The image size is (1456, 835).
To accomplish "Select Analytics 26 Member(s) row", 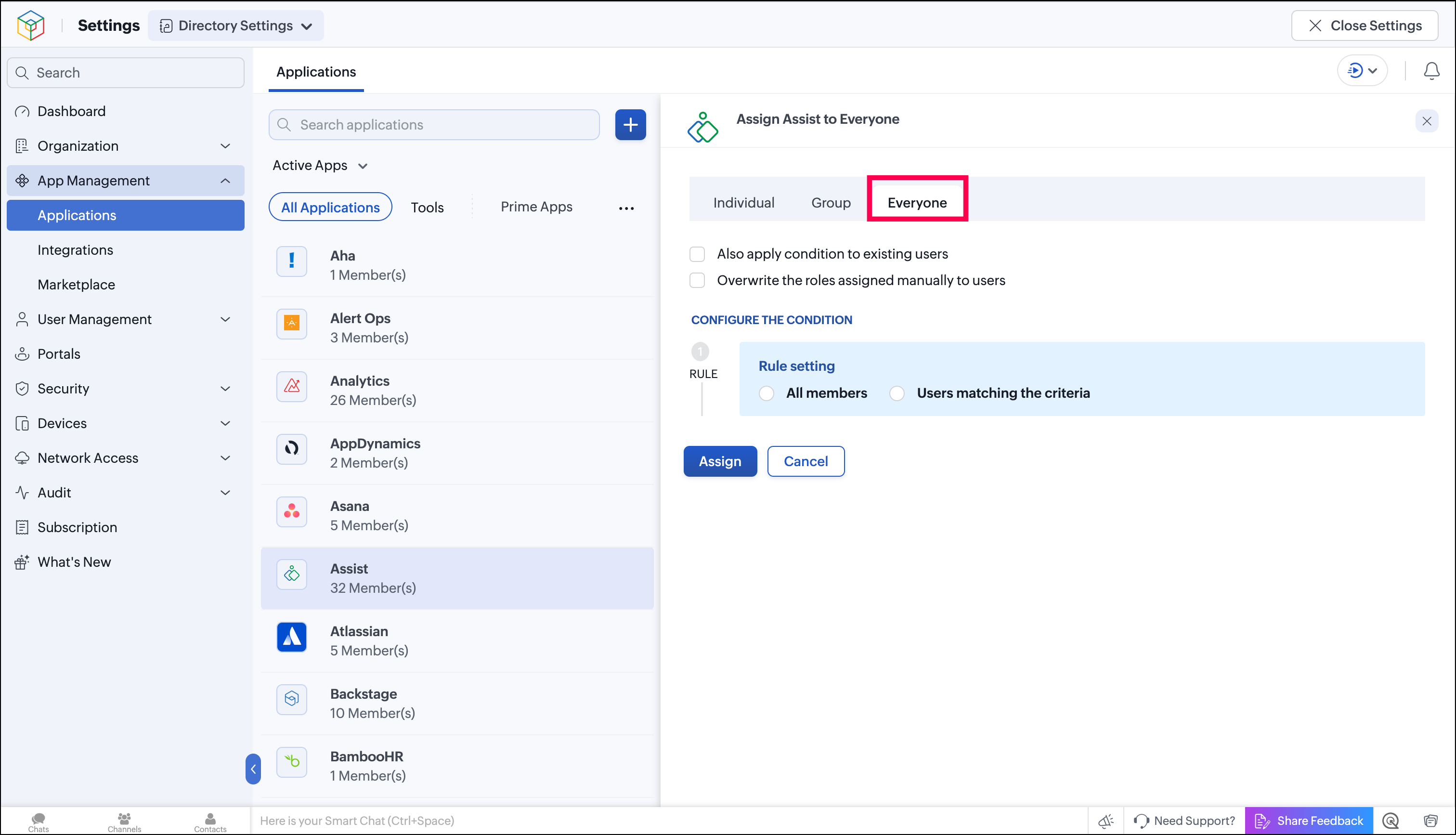I will (x=457, y=391).
